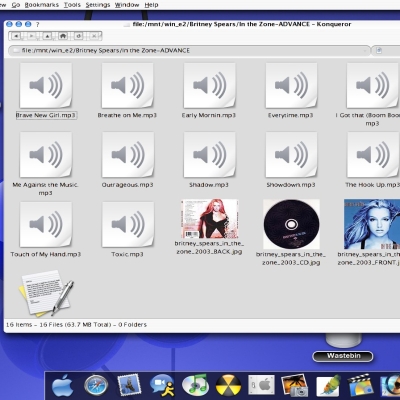
Task: Open iMovie clapperboard icon in the dock
Action: 360,386
